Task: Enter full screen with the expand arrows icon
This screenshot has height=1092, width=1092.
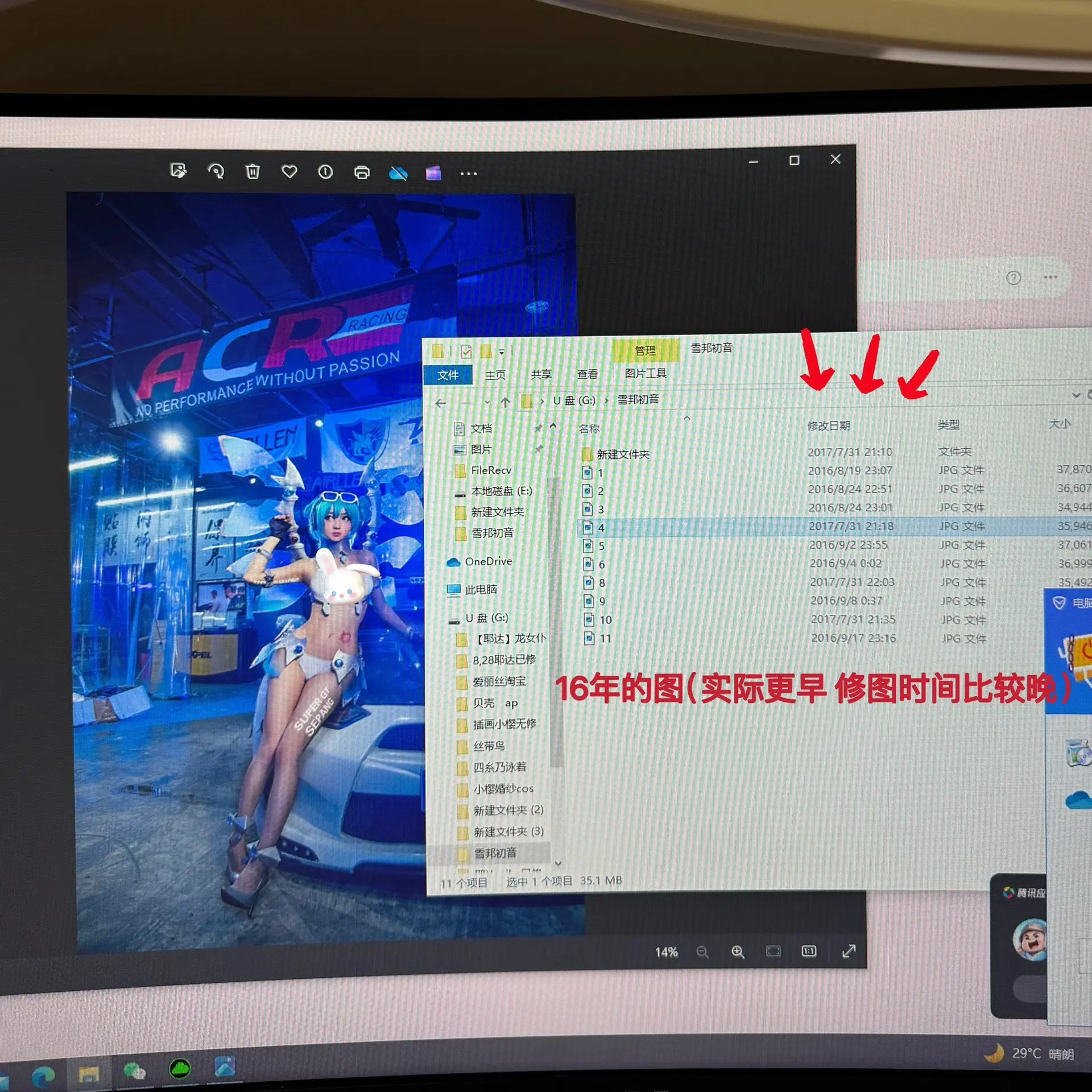Action: point(849,951)
